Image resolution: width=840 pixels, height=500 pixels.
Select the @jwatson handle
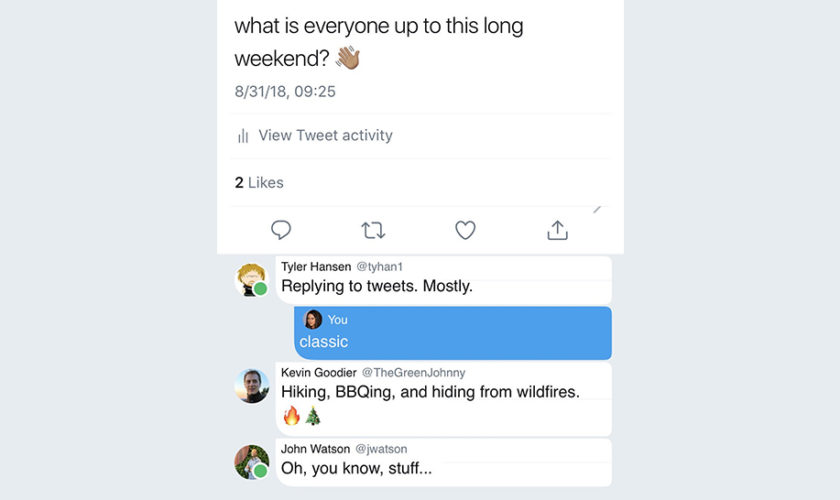pos(380,449)
